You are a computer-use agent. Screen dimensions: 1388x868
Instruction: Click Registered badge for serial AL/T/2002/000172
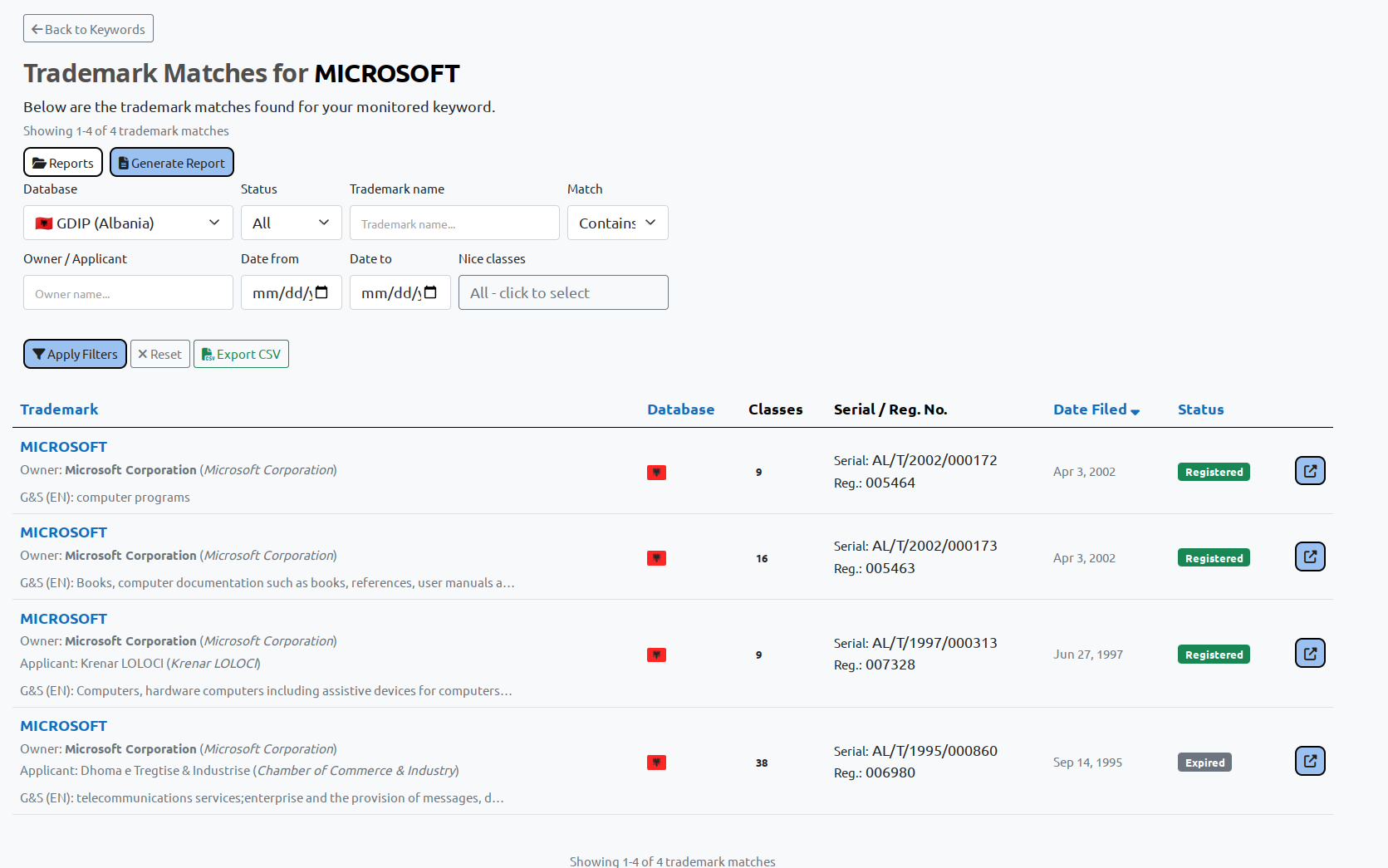(x=1214, y=472)
